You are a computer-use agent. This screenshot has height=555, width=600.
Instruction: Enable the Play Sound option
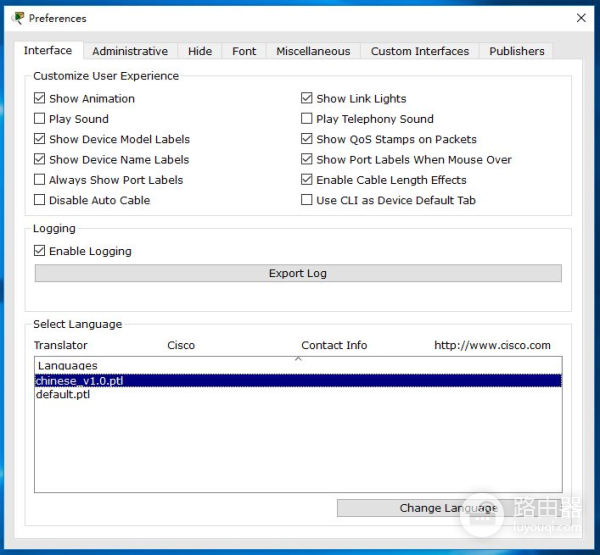tap(40, 119)
